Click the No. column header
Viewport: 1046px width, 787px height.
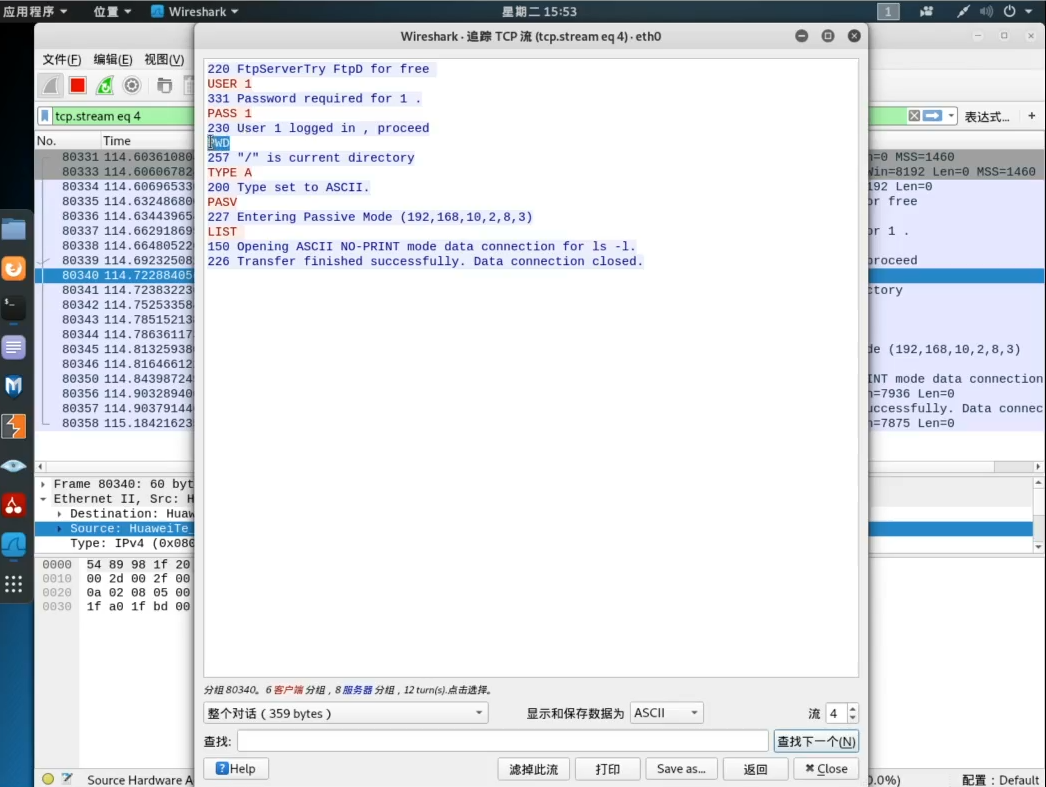pos(47,141)
